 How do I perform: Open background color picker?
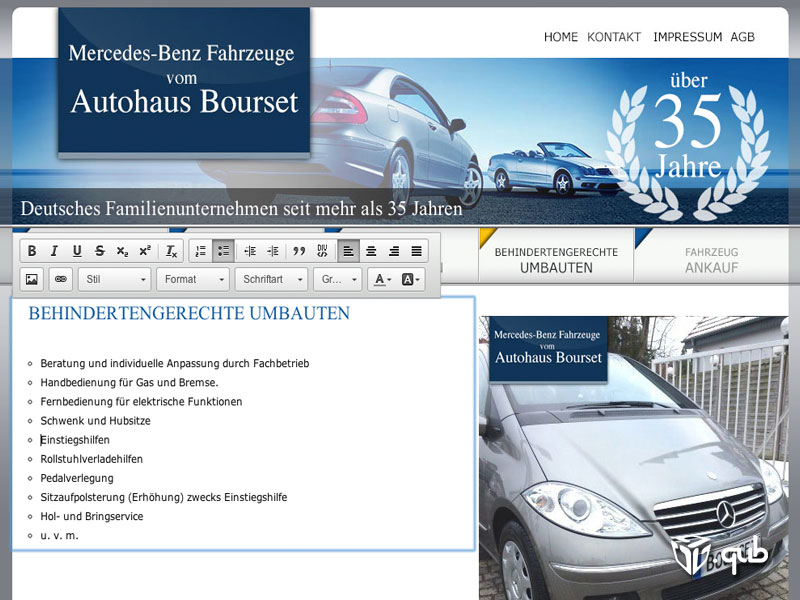(x=410, y=279)
